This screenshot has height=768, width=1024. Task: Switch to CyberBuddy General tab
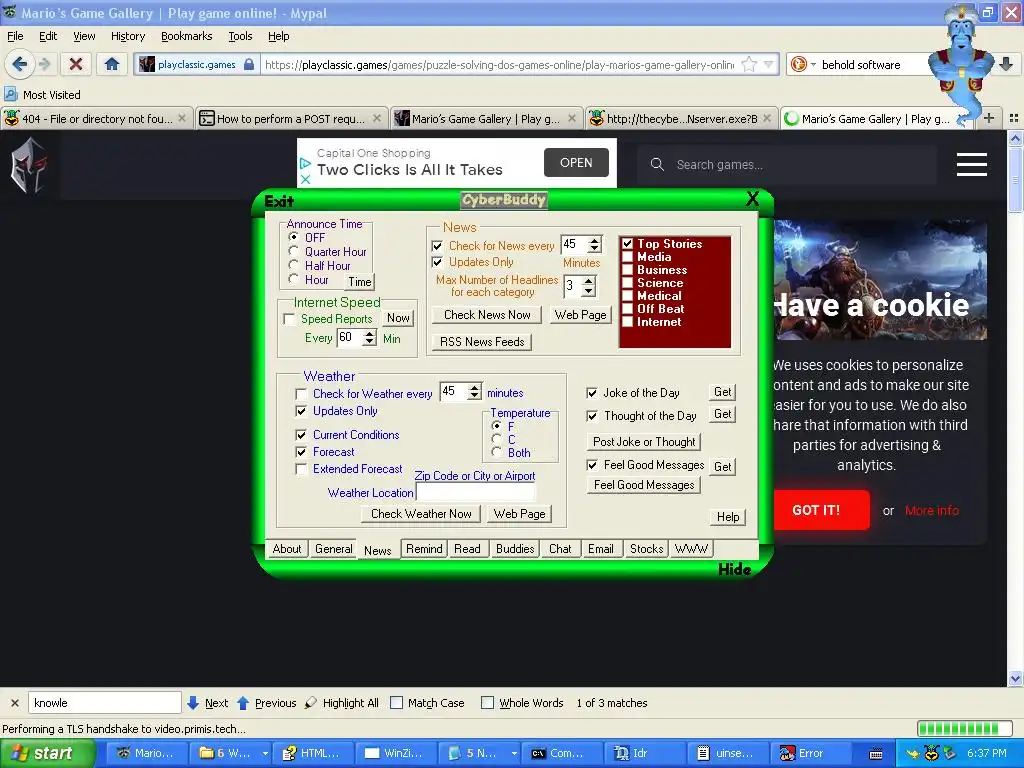[334, 549]
